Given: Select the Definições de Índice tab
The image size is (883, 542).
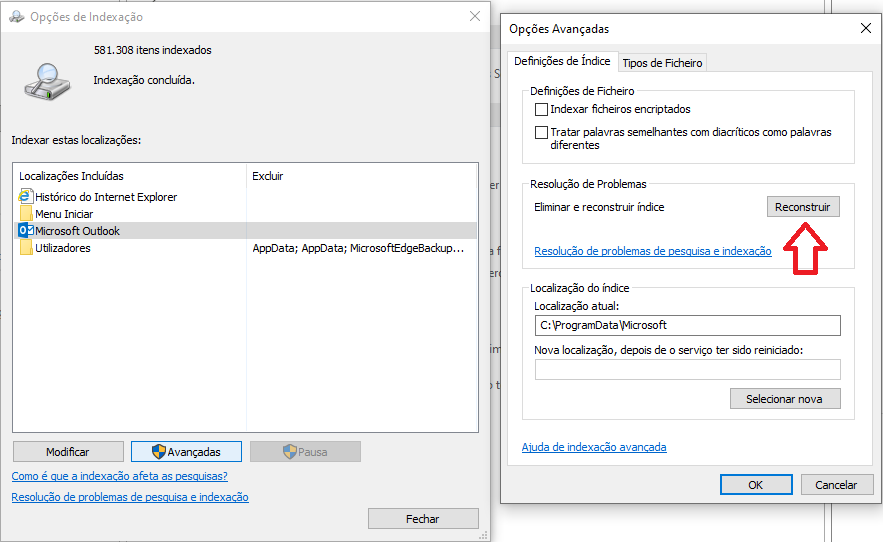Looking at the screenshot, I should [563, 61].
